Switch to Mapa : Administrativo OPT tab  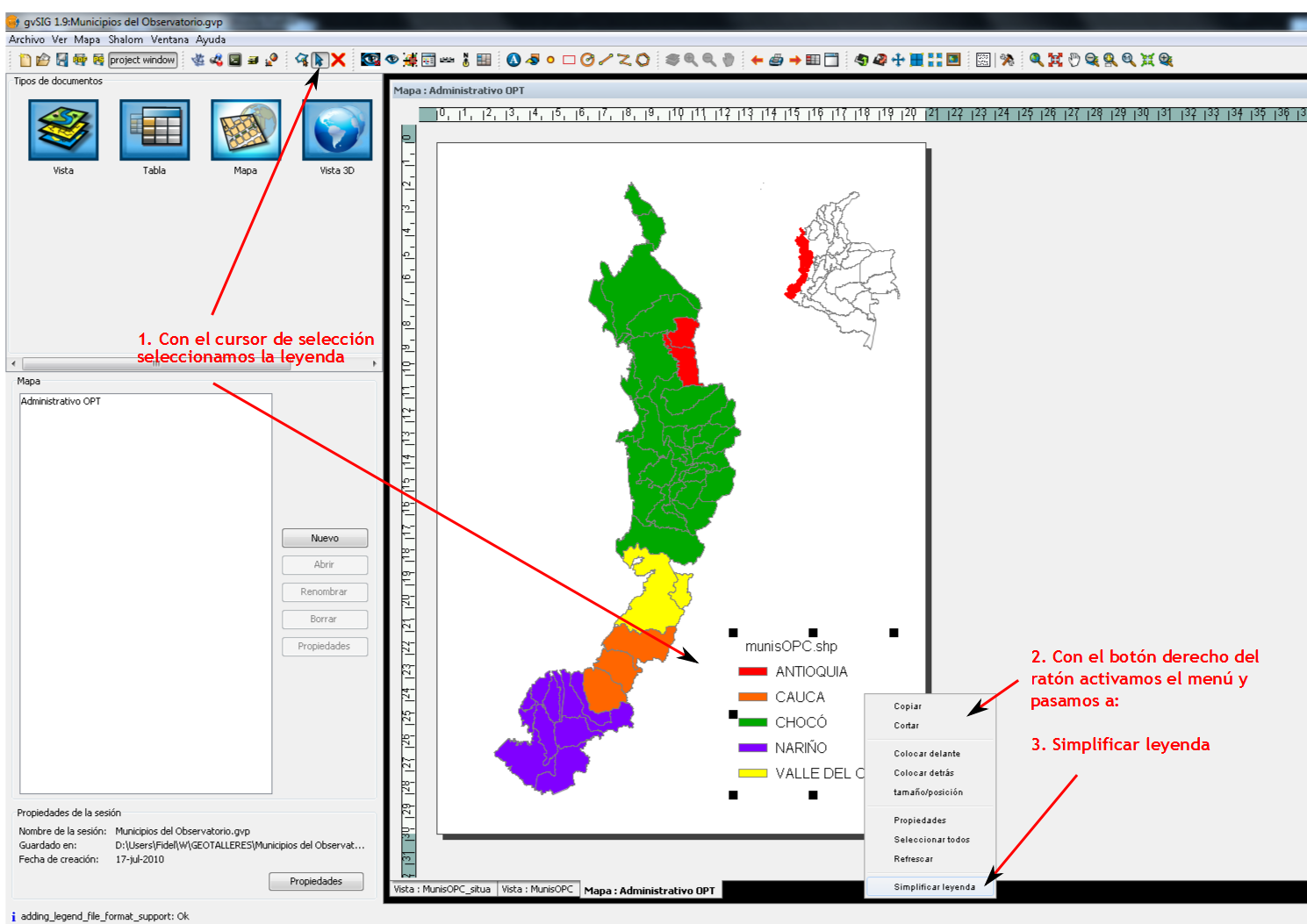click(650, 890)
